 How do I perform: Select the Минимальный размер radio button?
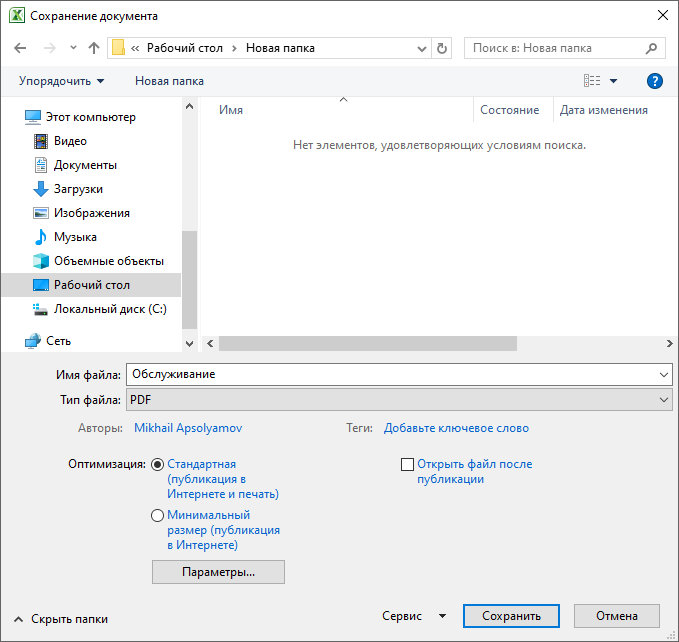point(158,516)
